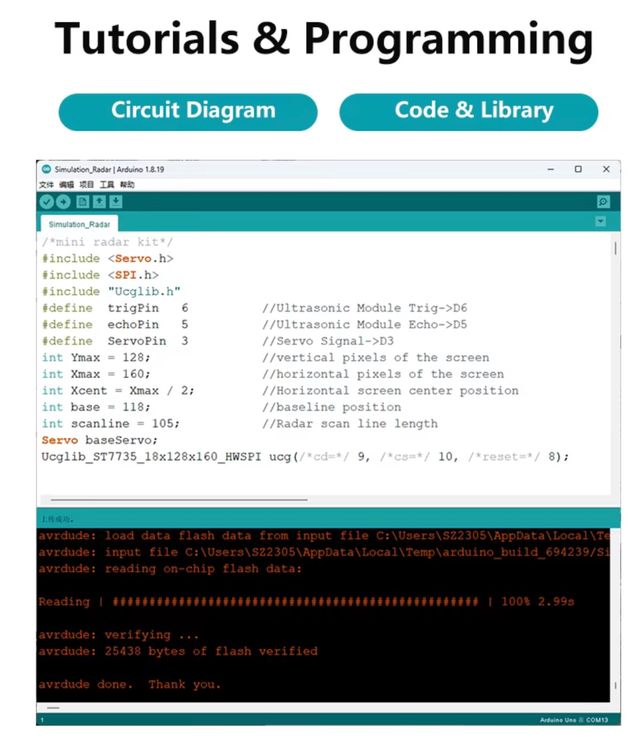This screenshot has width=640, height=750.
Task: Click the editor vertical scrollbar
Action: click(614, 249)
